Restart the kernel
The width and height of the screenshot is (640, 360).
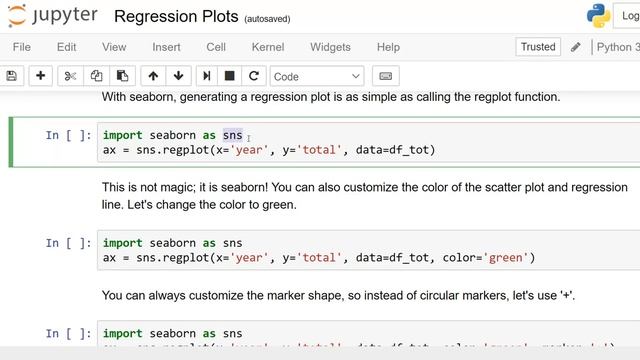point(254,76)
